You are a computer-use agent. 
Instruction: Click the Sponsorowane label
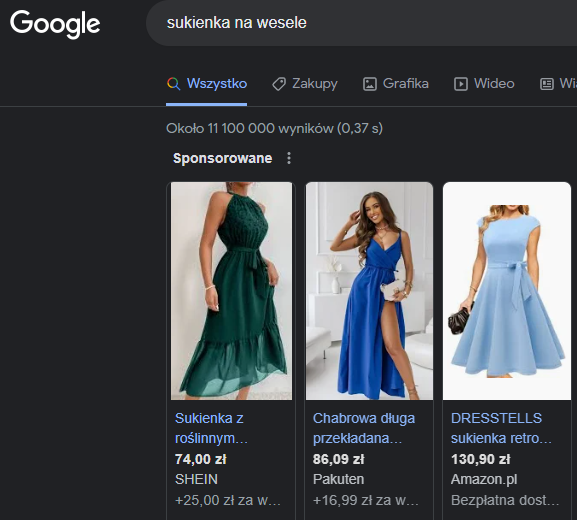[x=223, y=158]
